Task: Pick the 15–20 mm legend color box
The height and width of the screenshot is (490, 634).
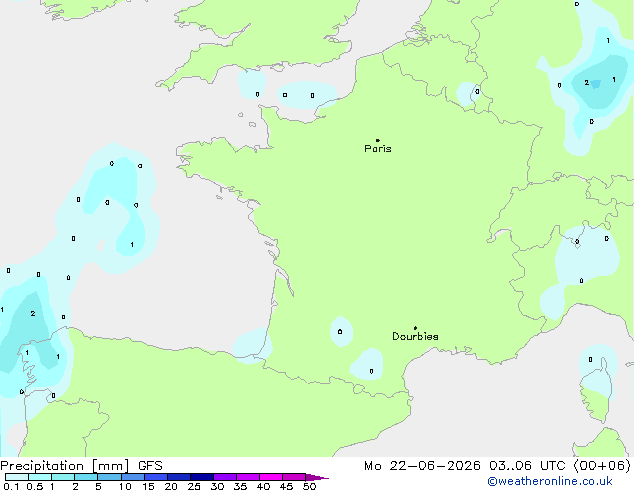Action: (x=155, y=477)
